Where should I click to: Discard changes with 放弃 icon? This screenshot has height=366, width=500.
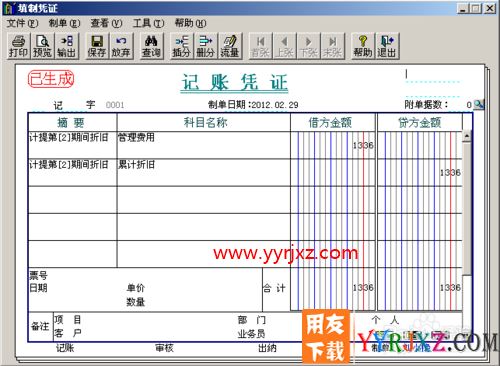[x=121, y=46]
